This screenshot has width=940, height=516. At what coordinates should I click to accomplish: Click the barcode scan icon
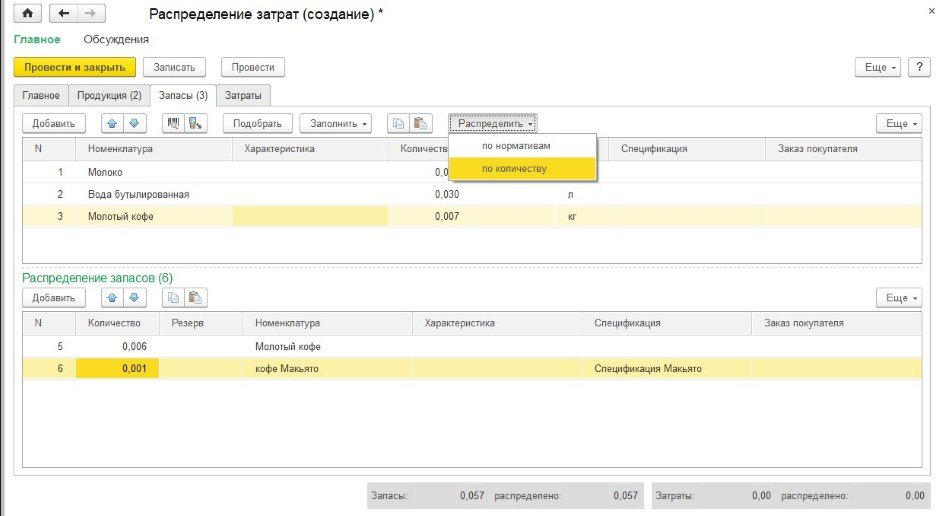(x=172, y=123)
